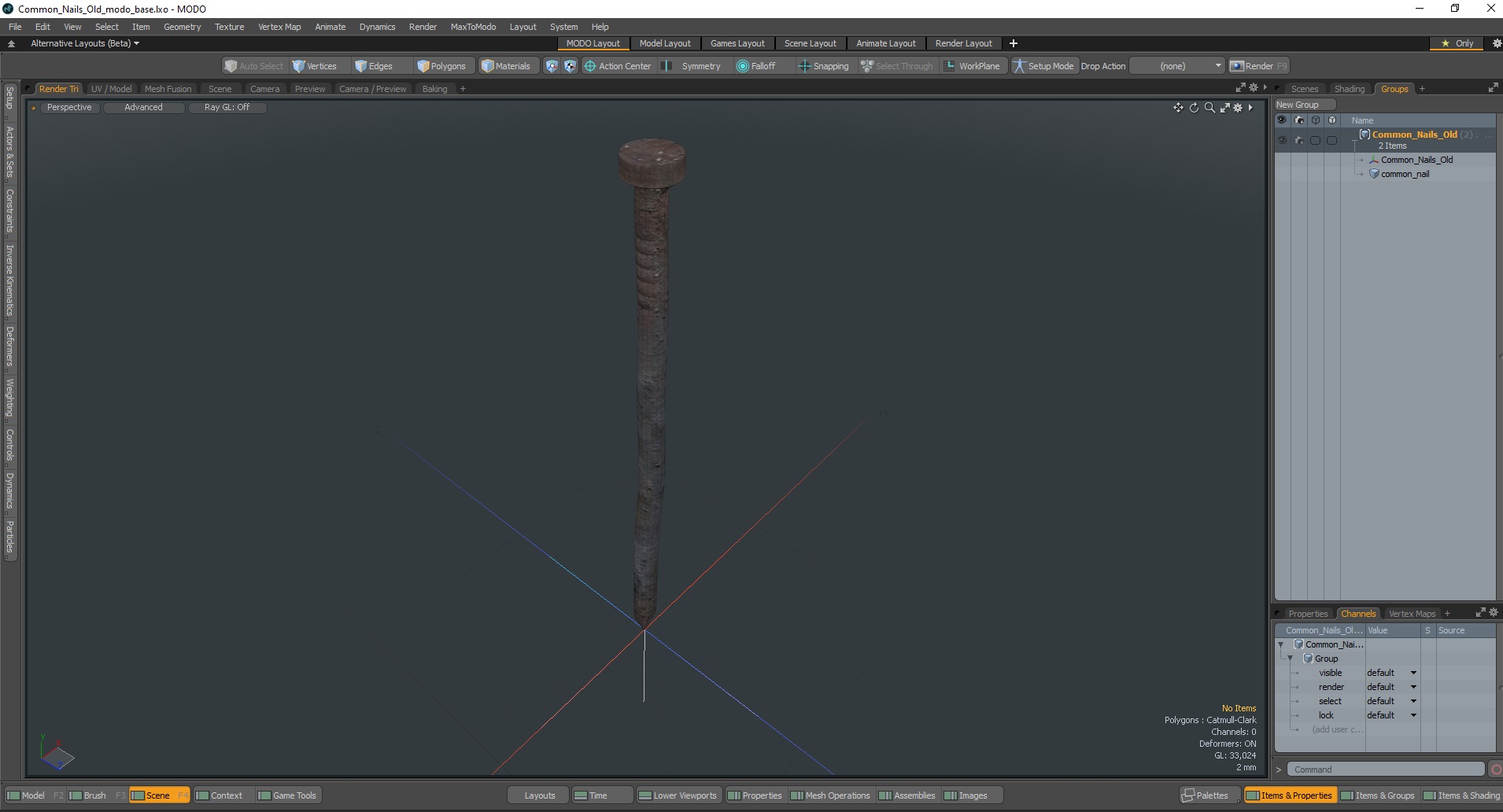Click the eye visibility column header
The height and width of the screenshot is (812, 1503).
tap(1282, 120)
